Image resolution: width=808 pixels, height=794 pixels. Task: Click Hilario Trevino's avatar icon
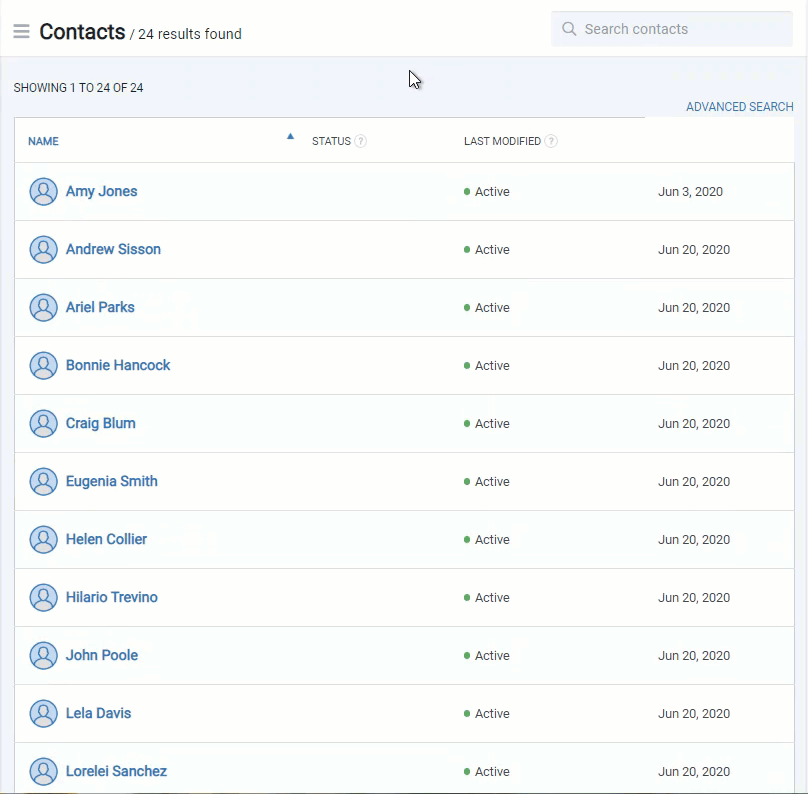(x=43, y=597)
